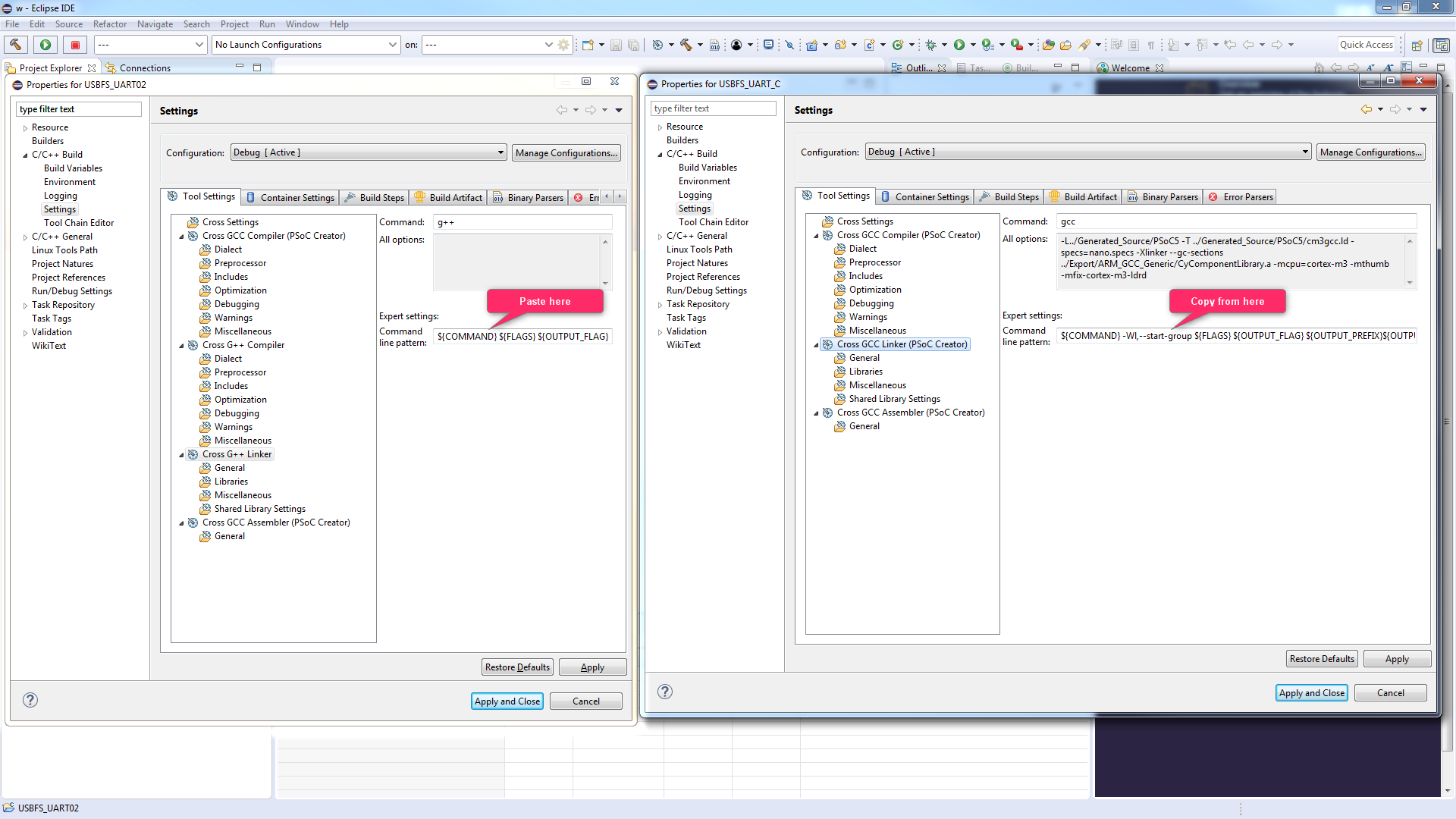
Task: Click Manage Configurations in left dialog
Action: [x=566, y=152]
